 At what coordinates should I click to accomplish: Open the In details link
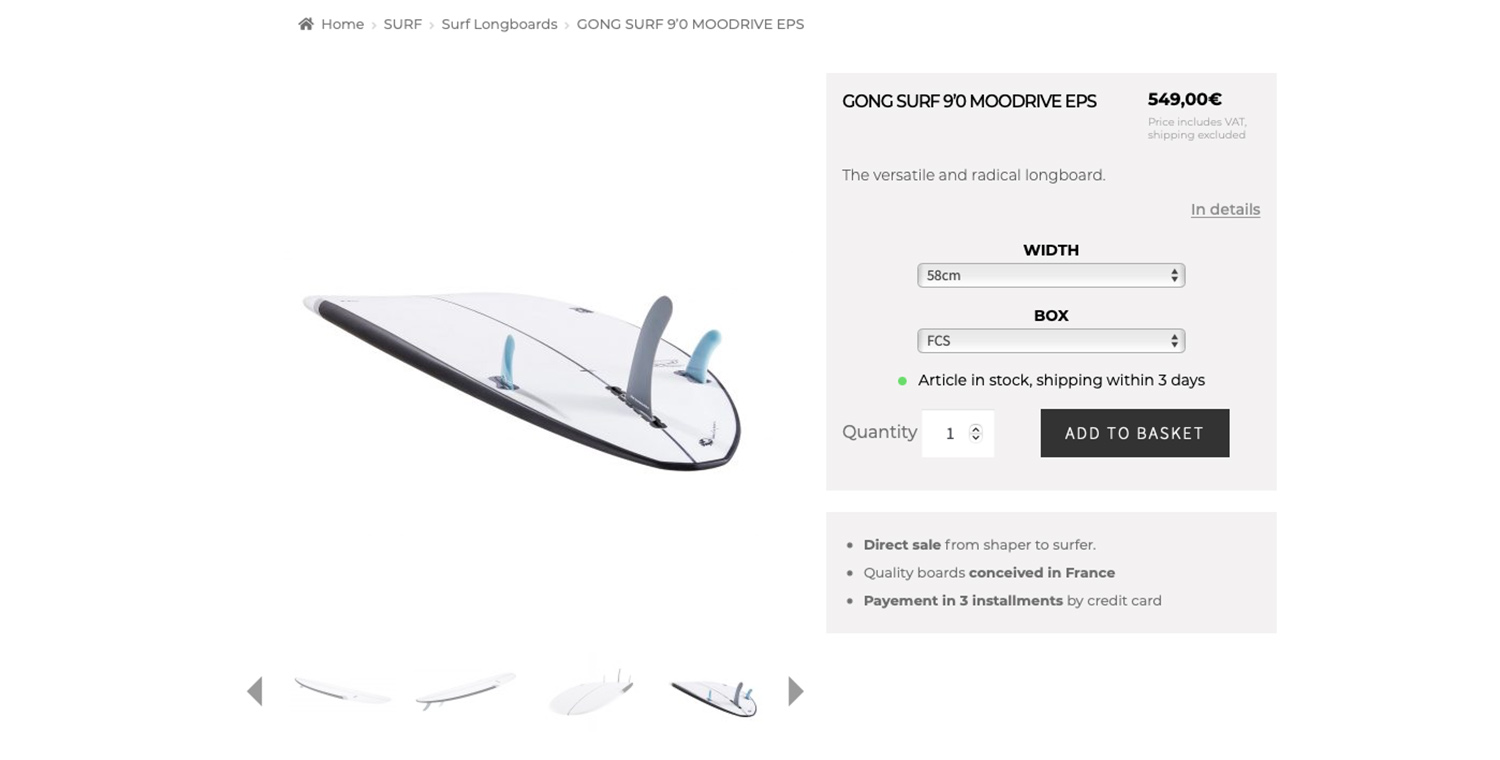pyautogui.click(x=1225, y=209)
